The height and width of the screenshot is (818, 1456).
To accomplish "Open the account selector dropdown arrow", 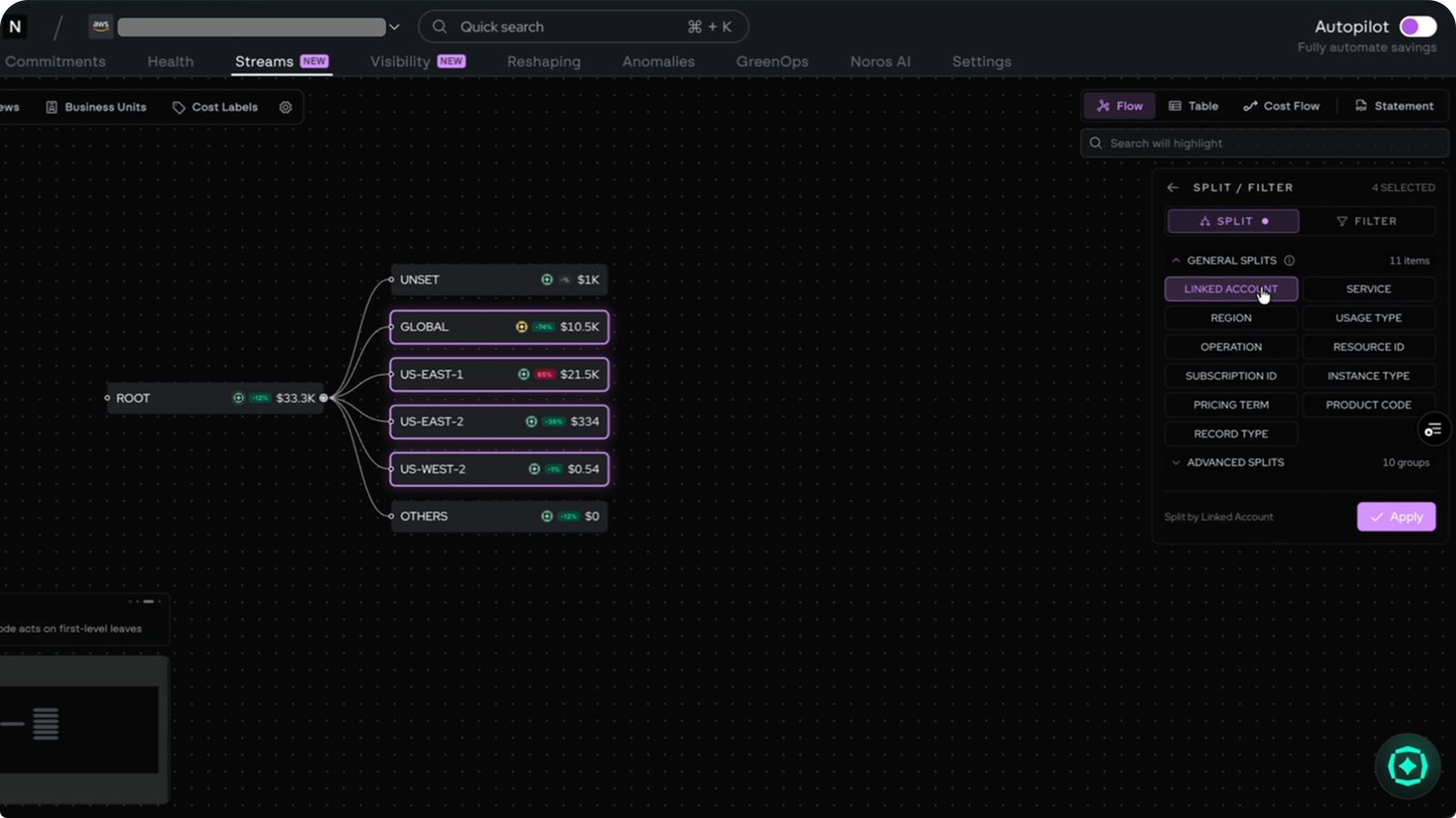I will (x=394, y=27).
